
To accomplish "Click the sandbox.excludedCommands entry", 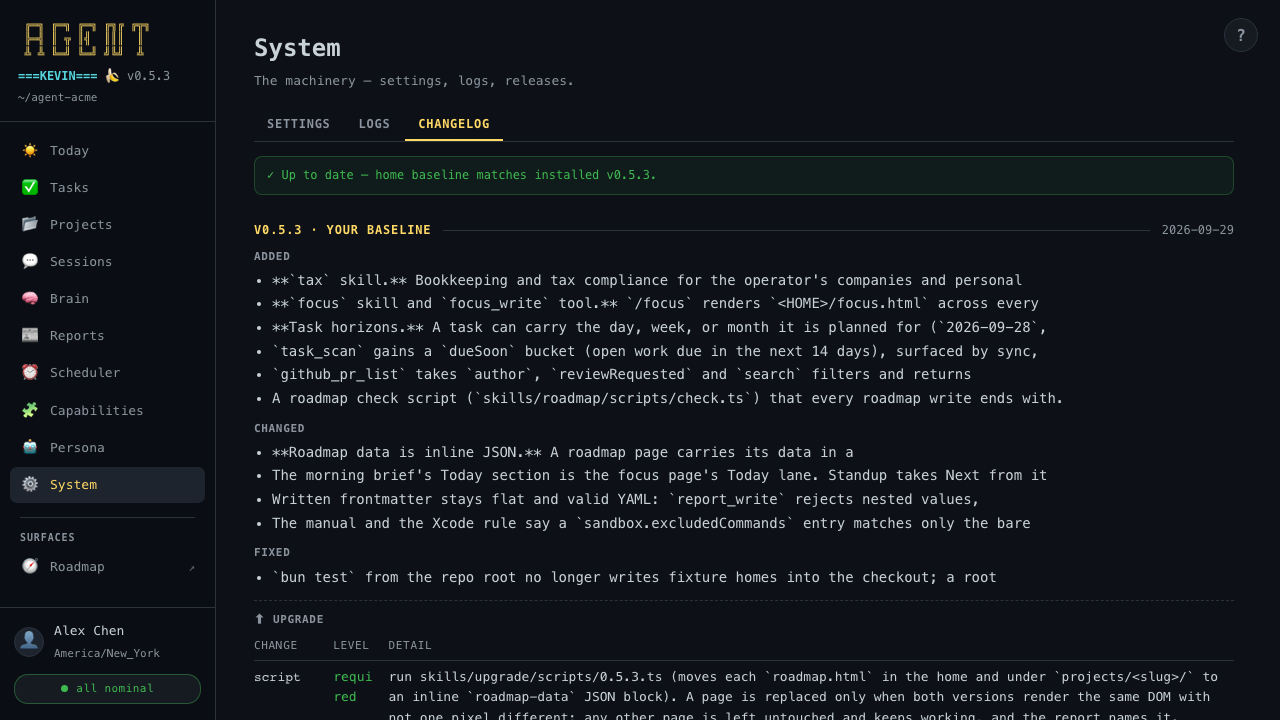I will coord(651,523).
